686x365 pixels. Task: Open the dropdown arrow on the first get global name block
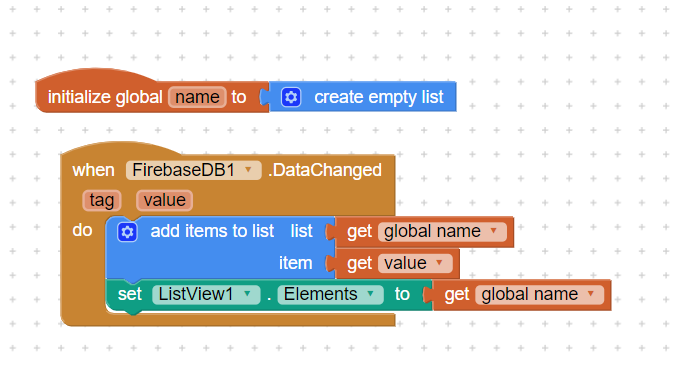pyautogui.click(x=494, y=231)
